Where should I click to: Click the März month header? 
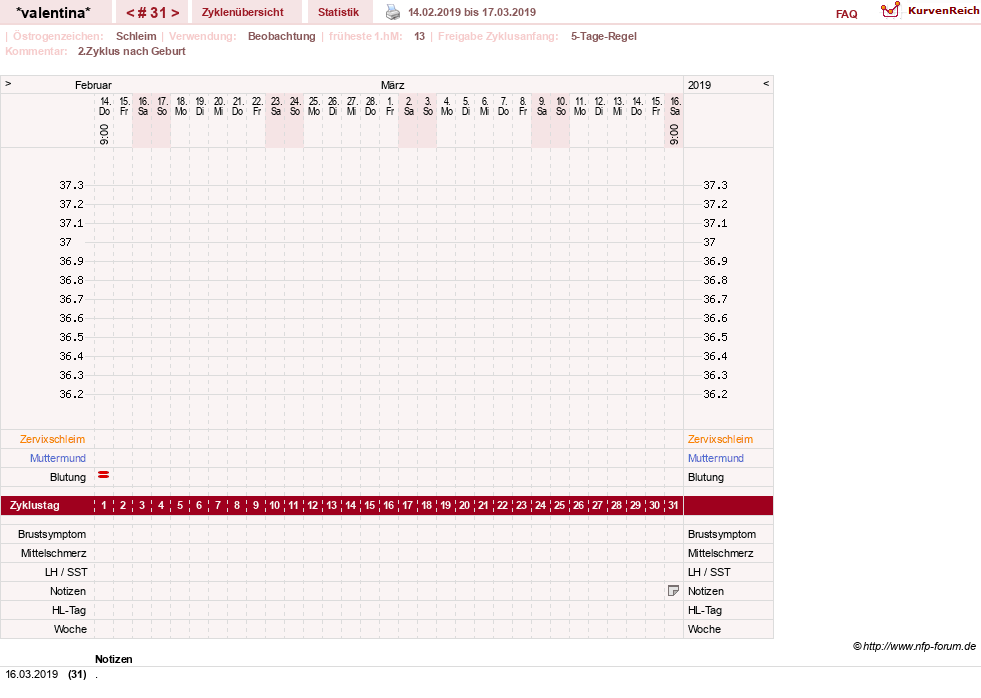(392, 85)
